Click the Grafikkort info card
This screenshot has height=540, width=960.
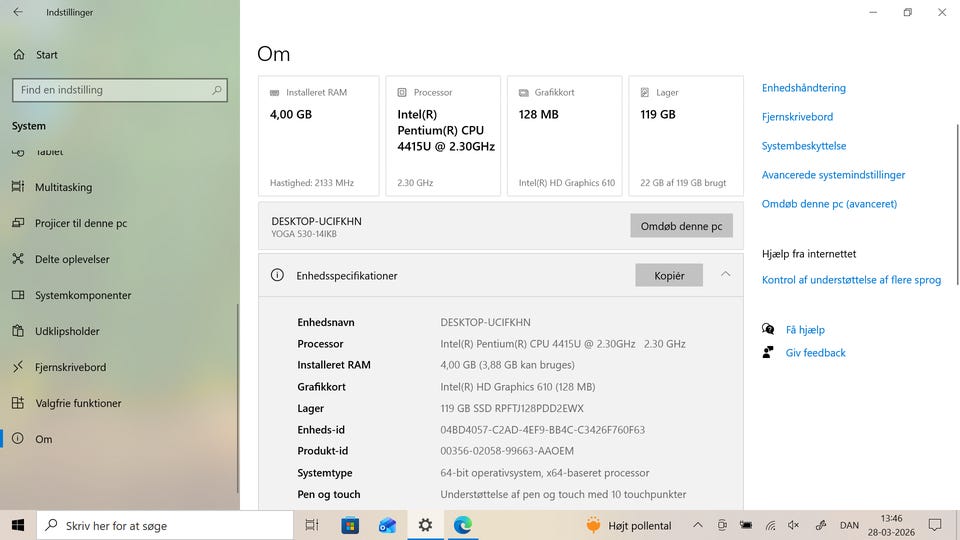click(x=564, y=136)
